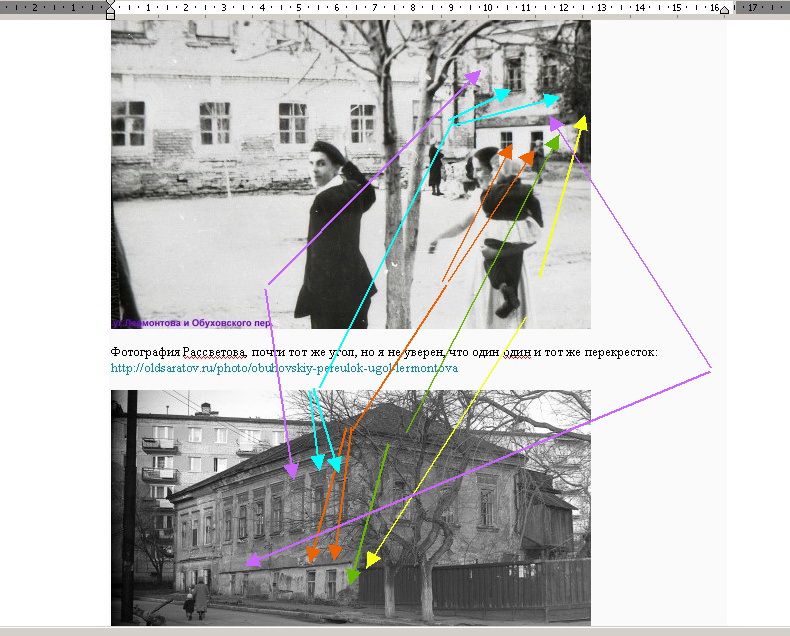Click the right indent marker on ruler

point(725,10)
